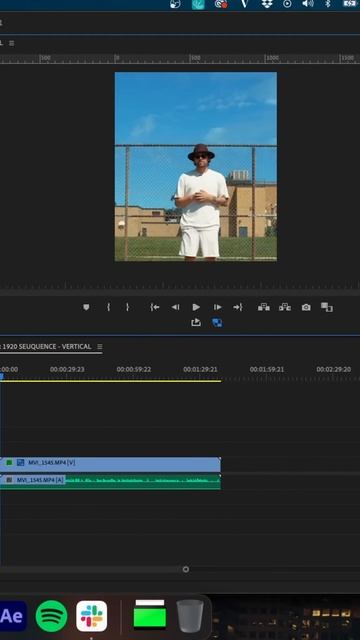The width and height of the screenshot is (360, 640).
Task: Open the Dropbox menu bar icon
Action: [267, 4]
